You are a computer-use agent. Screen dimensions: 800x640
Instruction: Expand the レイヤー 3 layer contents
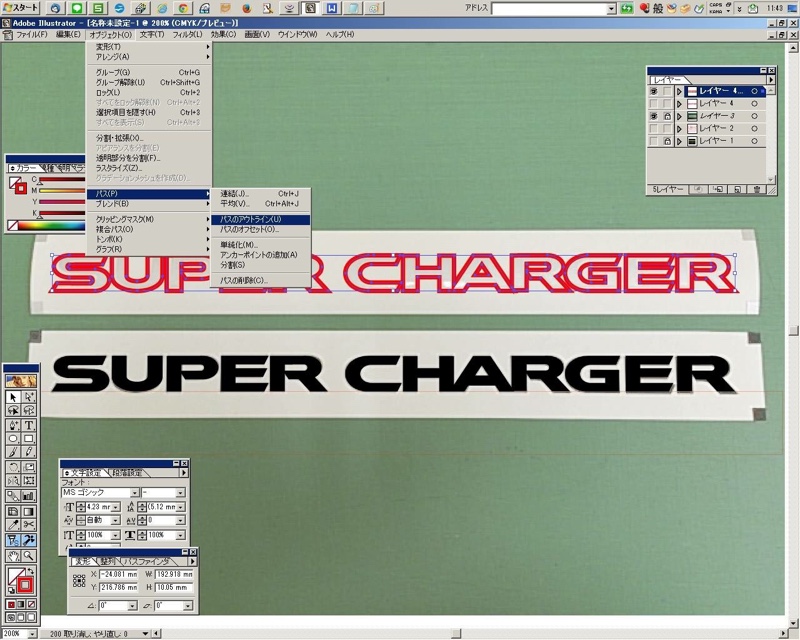click(679, 116)
